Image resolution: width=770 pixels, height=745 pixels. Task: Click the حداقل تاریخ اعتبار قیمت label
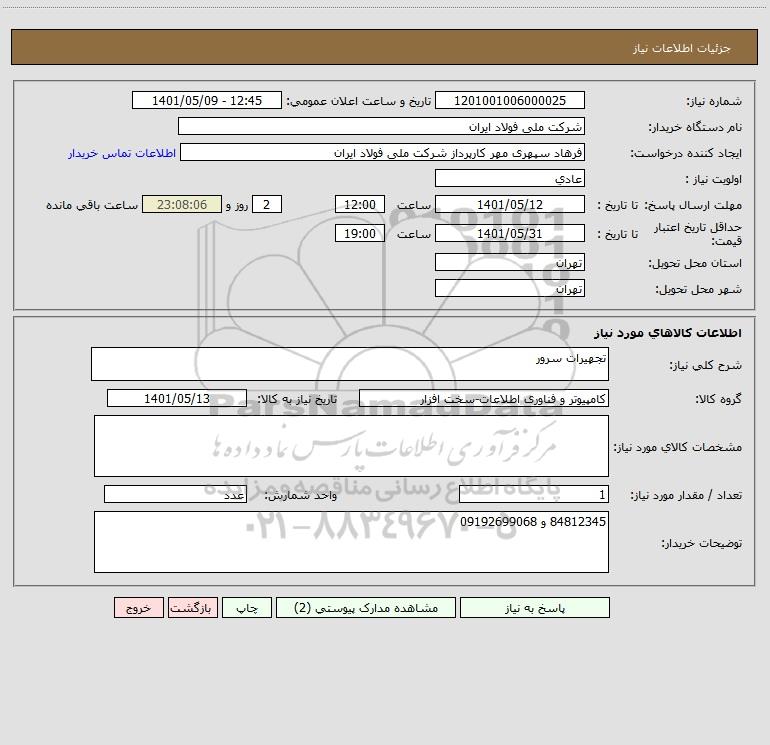tap(698, 234)
